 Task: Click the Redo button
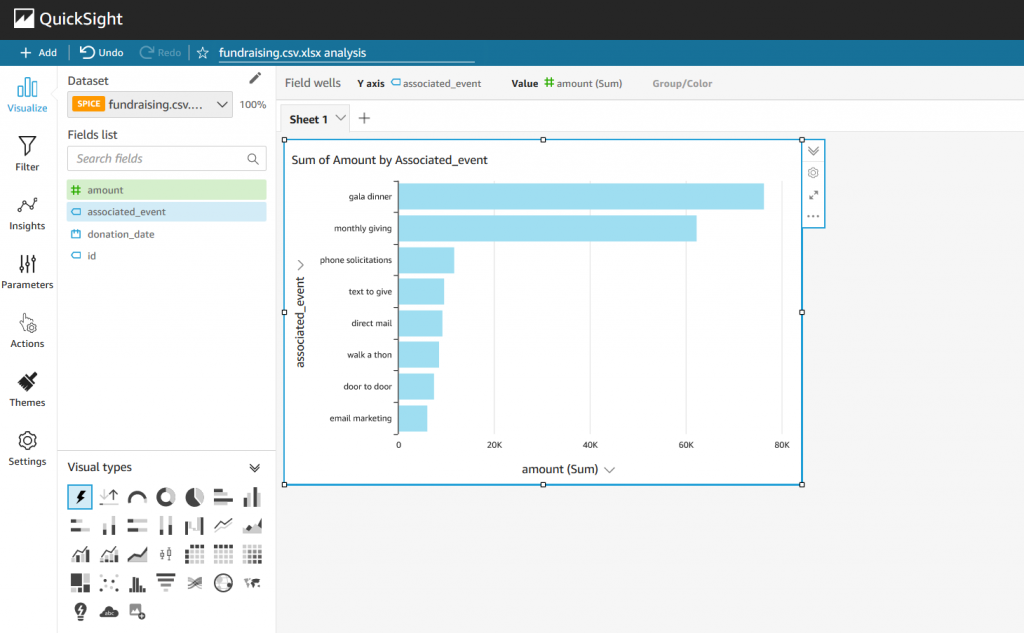click(x=160, y=53)
